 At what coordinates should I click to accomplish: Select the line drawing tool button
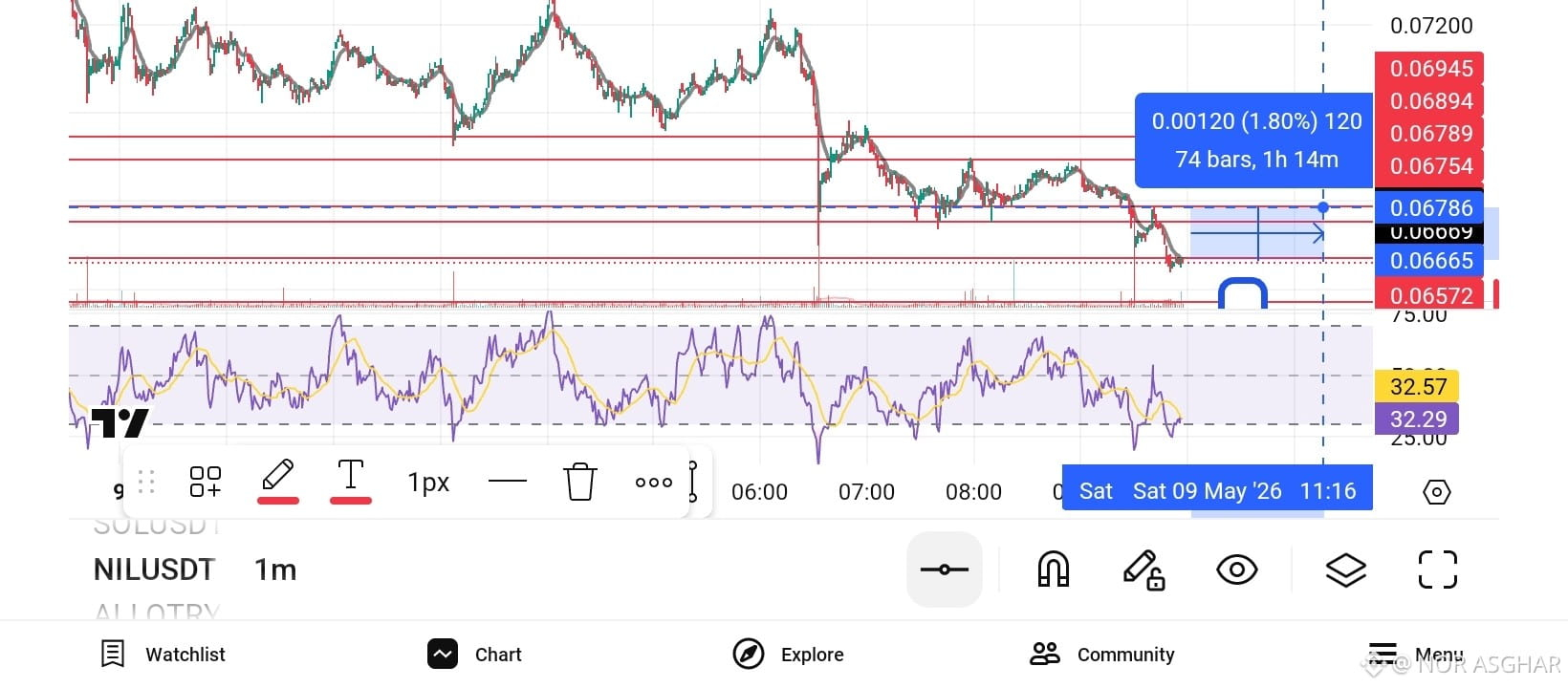click(x=945, y=570)
